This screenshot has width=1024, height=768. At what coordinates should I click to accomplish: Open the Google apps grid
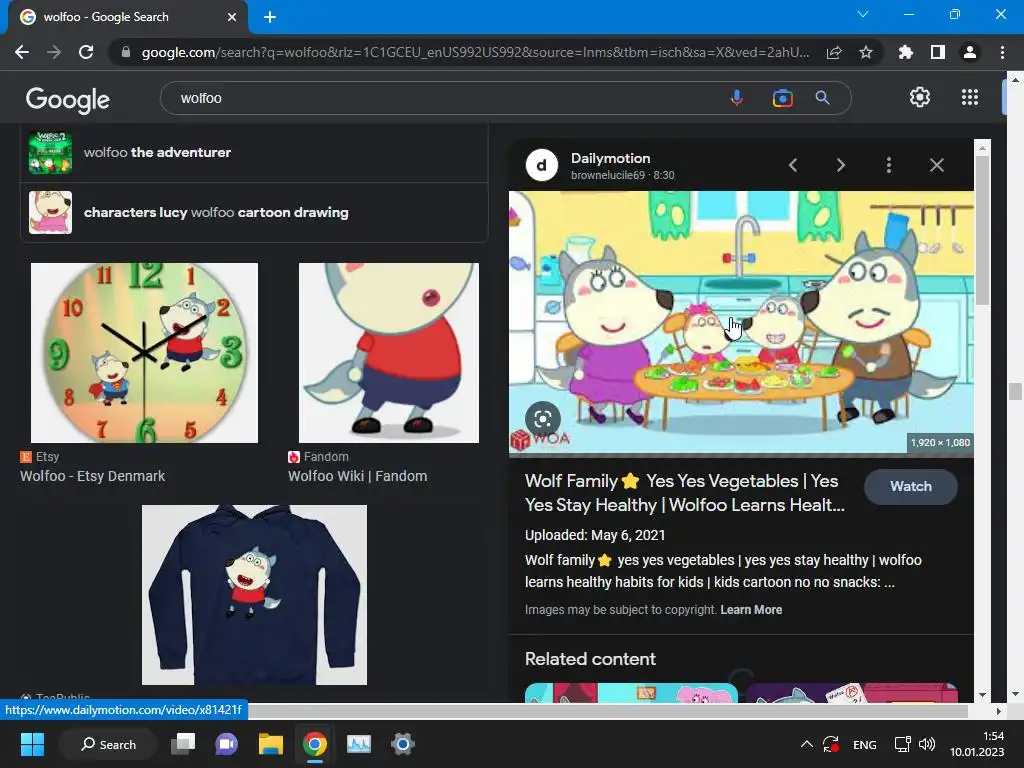click(970, 97)
